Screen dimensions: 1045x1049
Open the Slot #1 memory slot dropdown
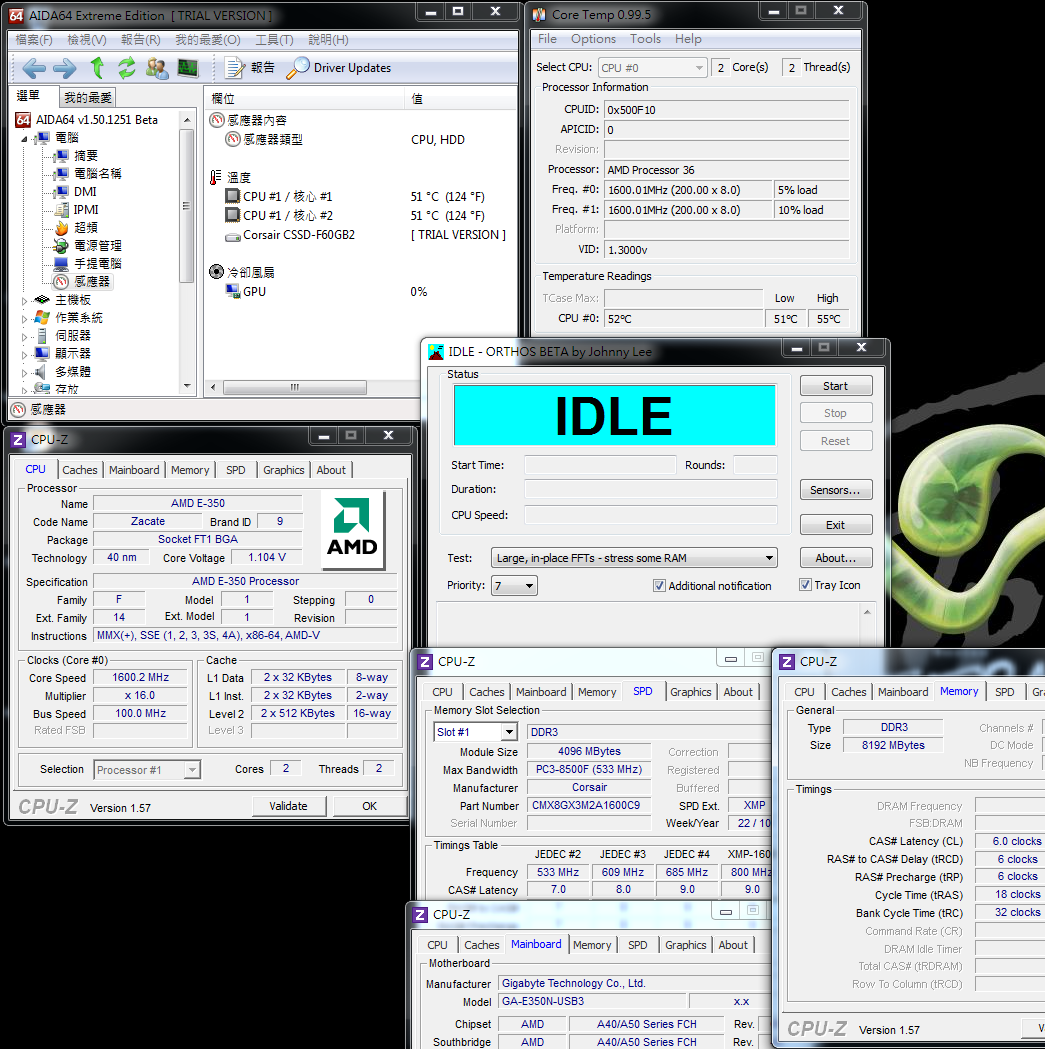[476, 732]
